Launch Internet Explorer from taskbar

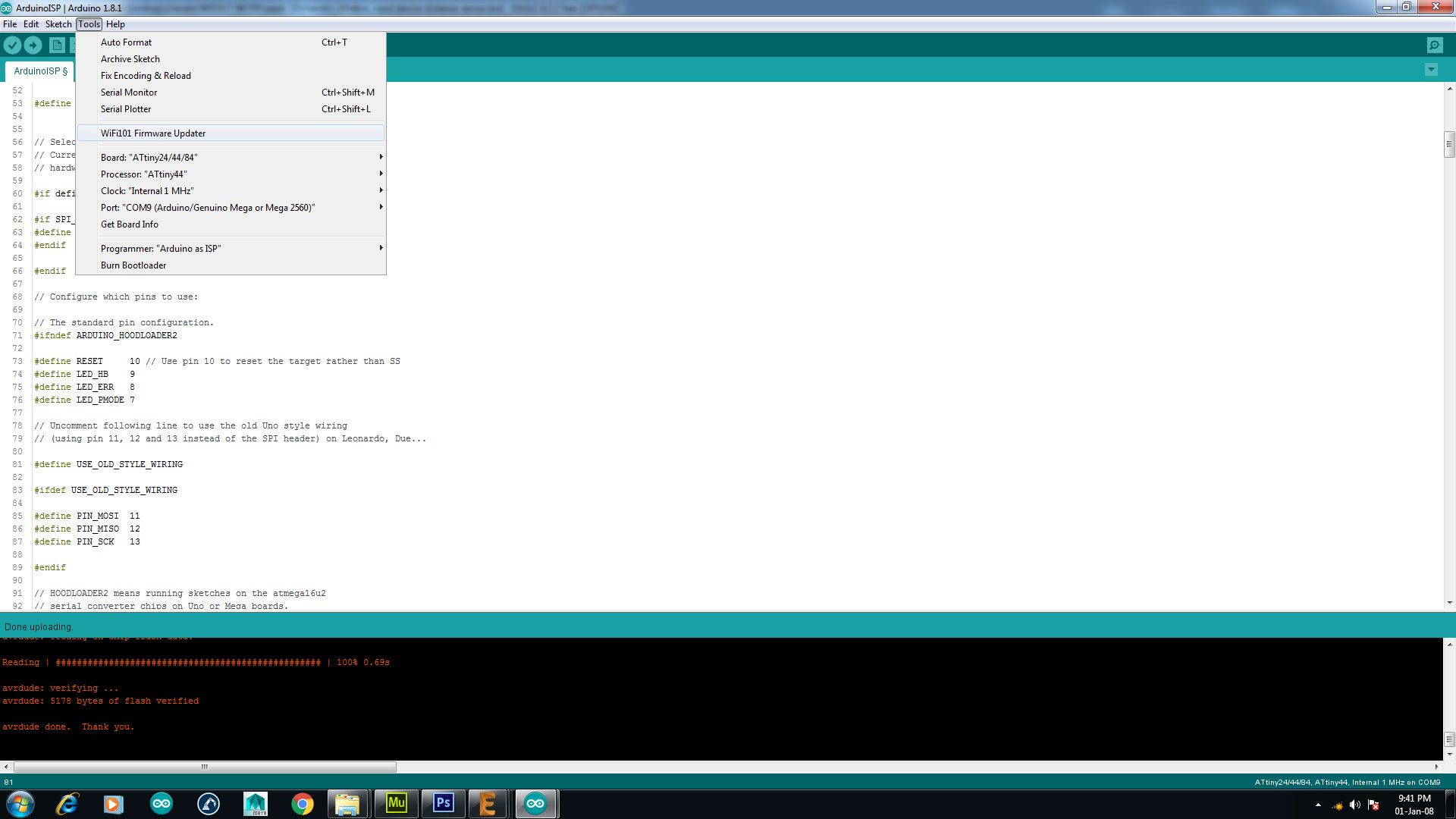(x=67, y=804)
